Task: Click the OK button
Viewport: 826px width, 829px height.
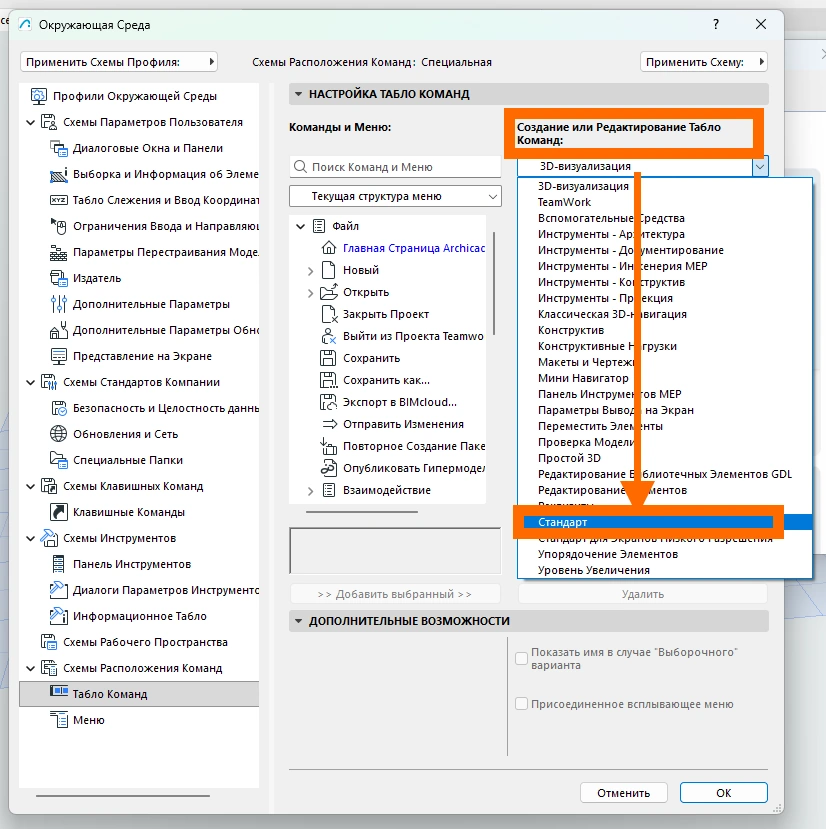Action: [723, 793]
